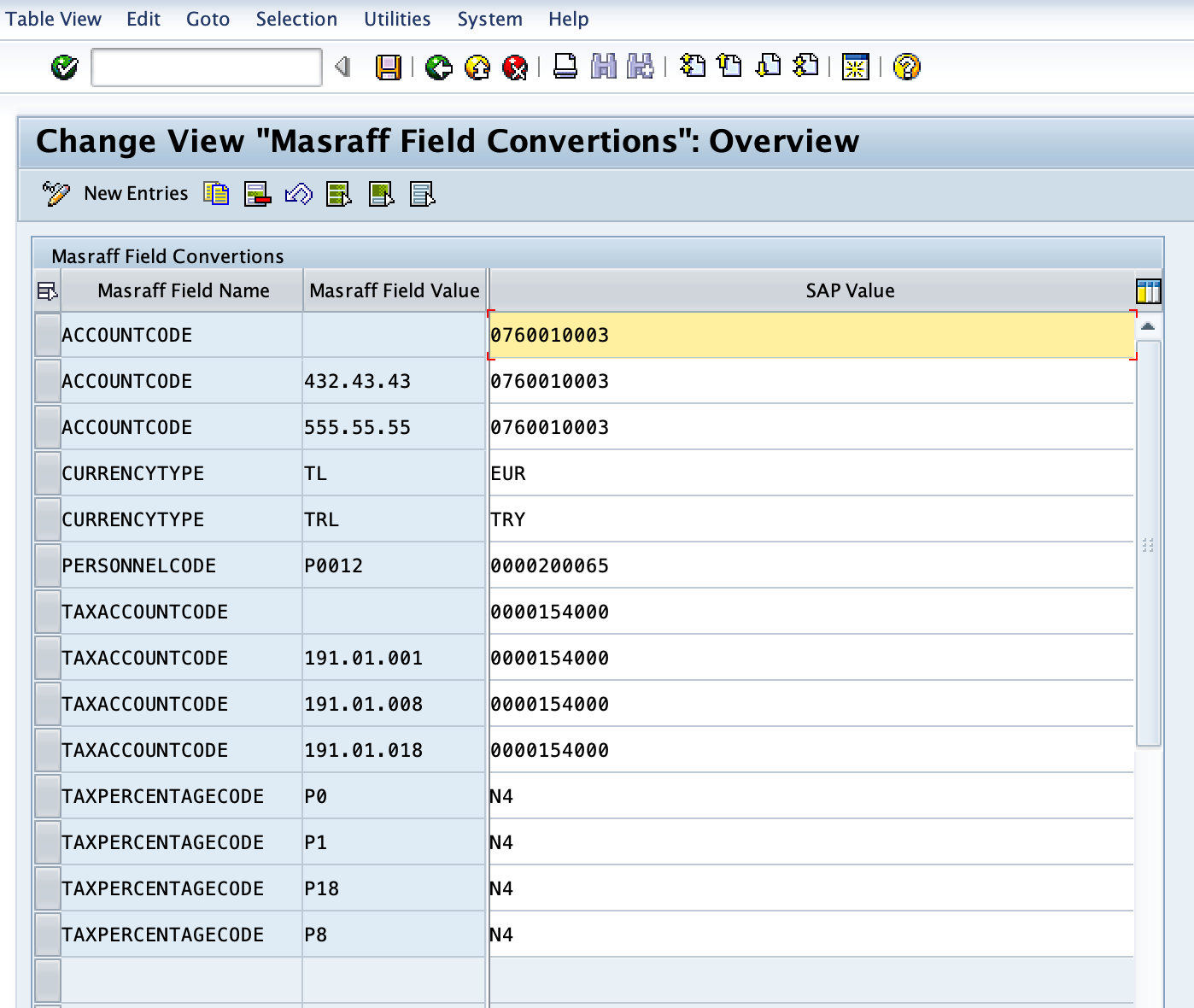This screenshot has height=1008, width=1194.
Task: Select row selector for CURRENCYTYPE TL
Action: pos(48,473)
